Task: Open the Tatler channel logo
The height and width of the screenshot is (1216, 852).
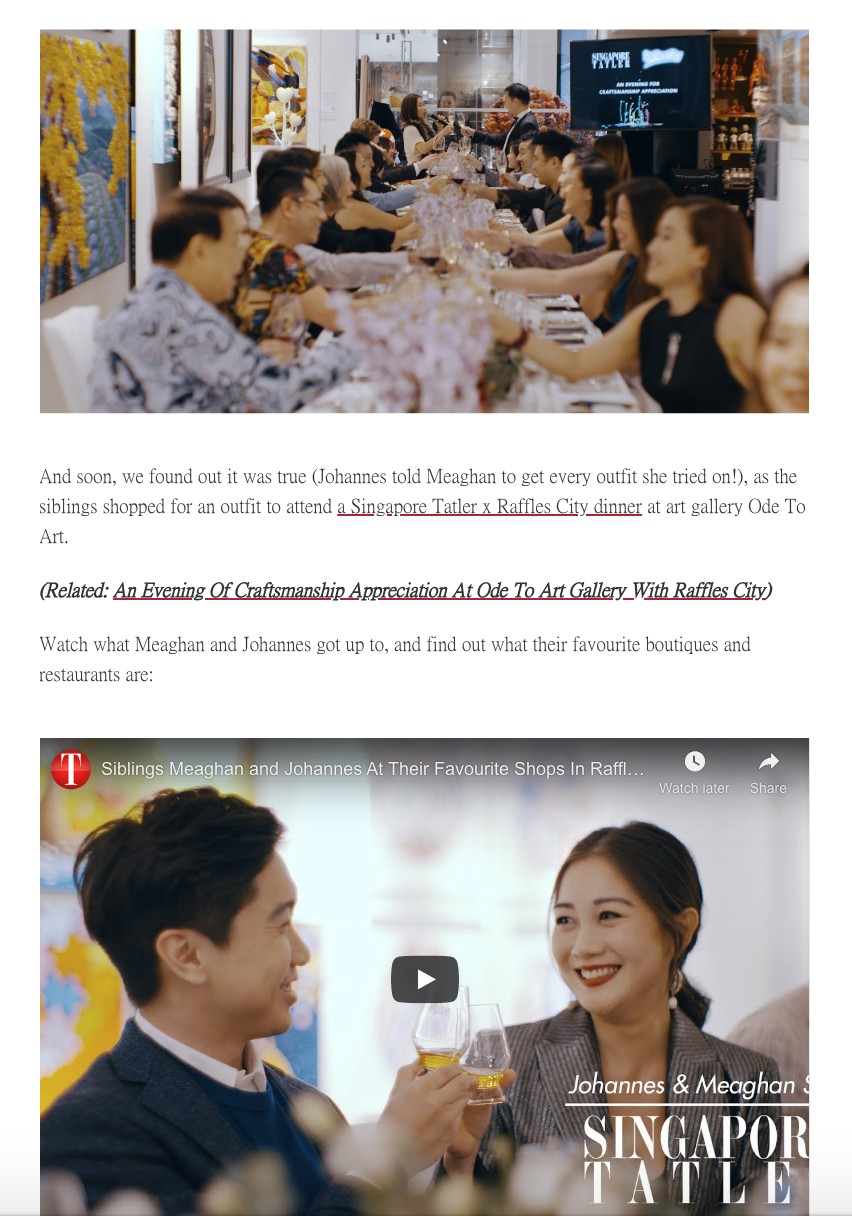Action: 71,770
